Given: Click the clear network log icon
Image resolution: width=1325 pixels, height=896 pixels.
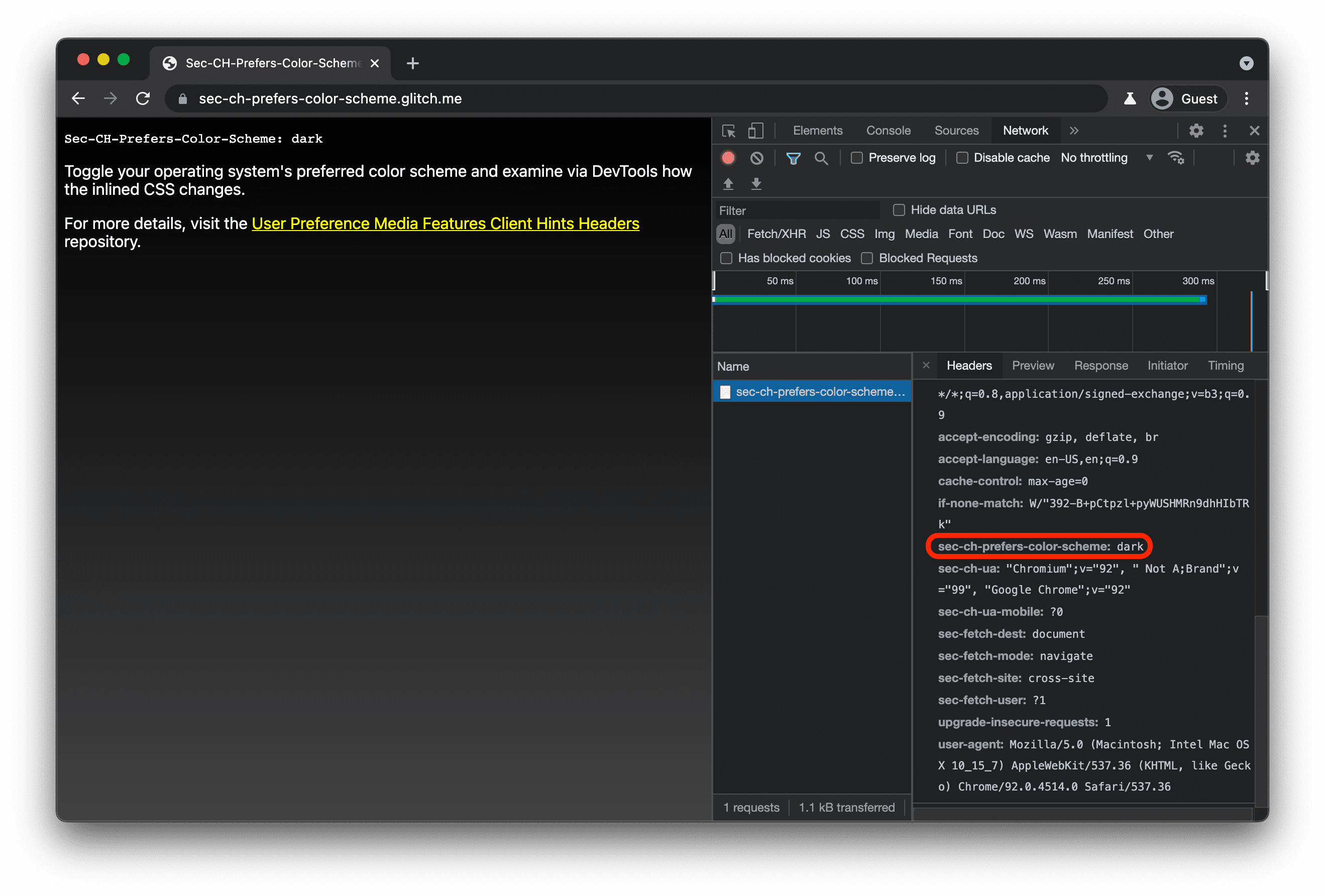Looking at the screenshot, I should tap(757, 157).
